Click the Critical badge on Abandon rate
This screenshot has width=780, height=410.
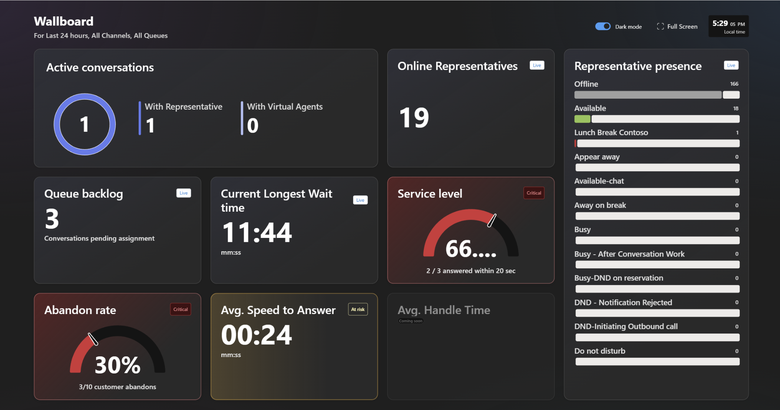(181, 309)
